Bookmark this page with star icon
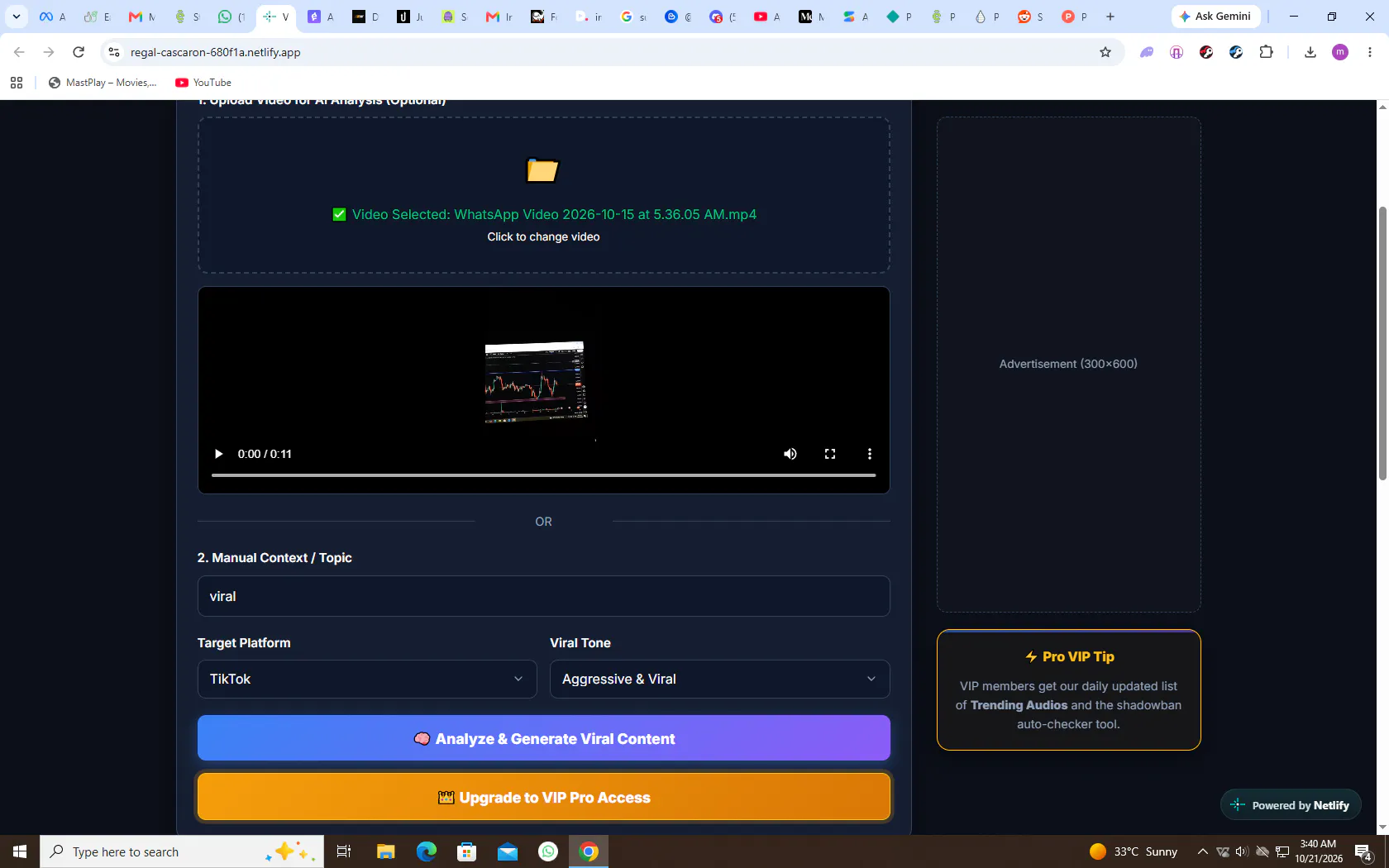 (x=1105, y=52)
